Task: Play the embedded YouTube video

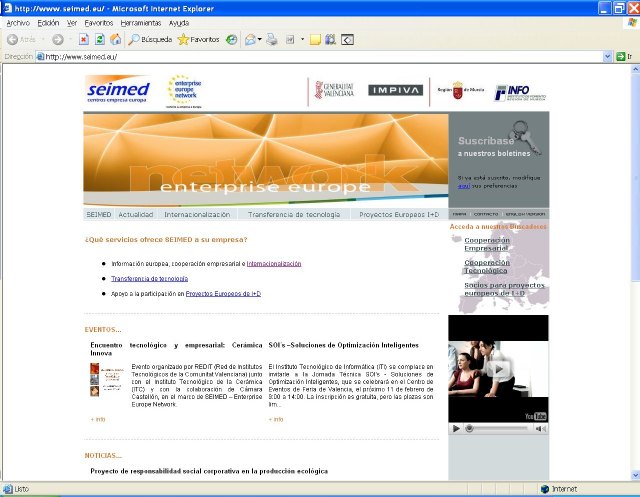Action: 455,428
